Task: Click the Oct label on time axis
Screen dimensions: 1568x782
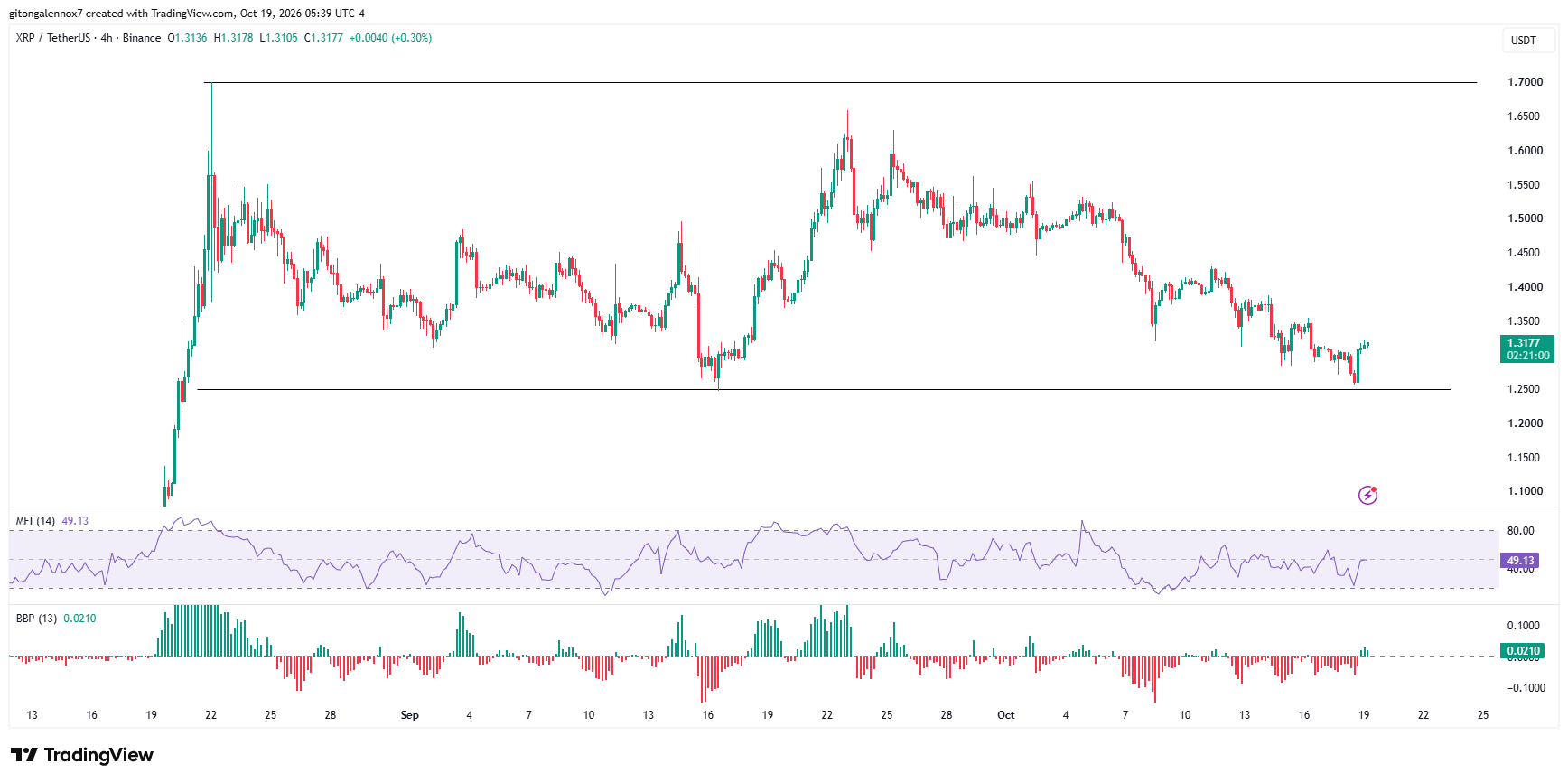Action: 1005,715
